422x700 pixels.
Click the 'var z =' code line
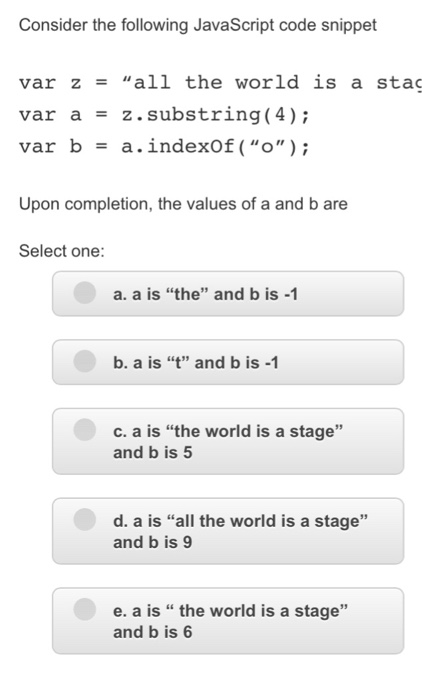220,83
